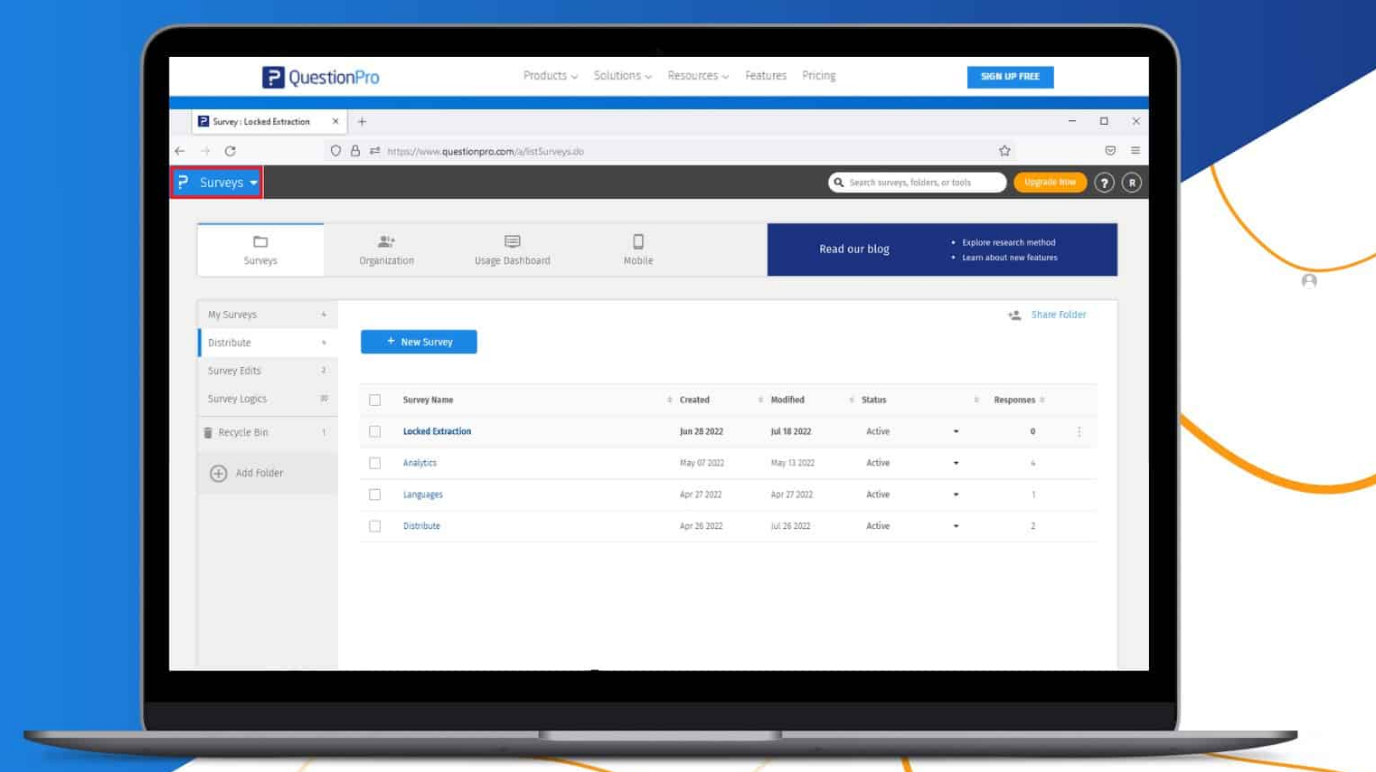The height and width of the screenshot is (772, 1376).
Task: Click the browser forward arrow
Action: tap(205, 151)
